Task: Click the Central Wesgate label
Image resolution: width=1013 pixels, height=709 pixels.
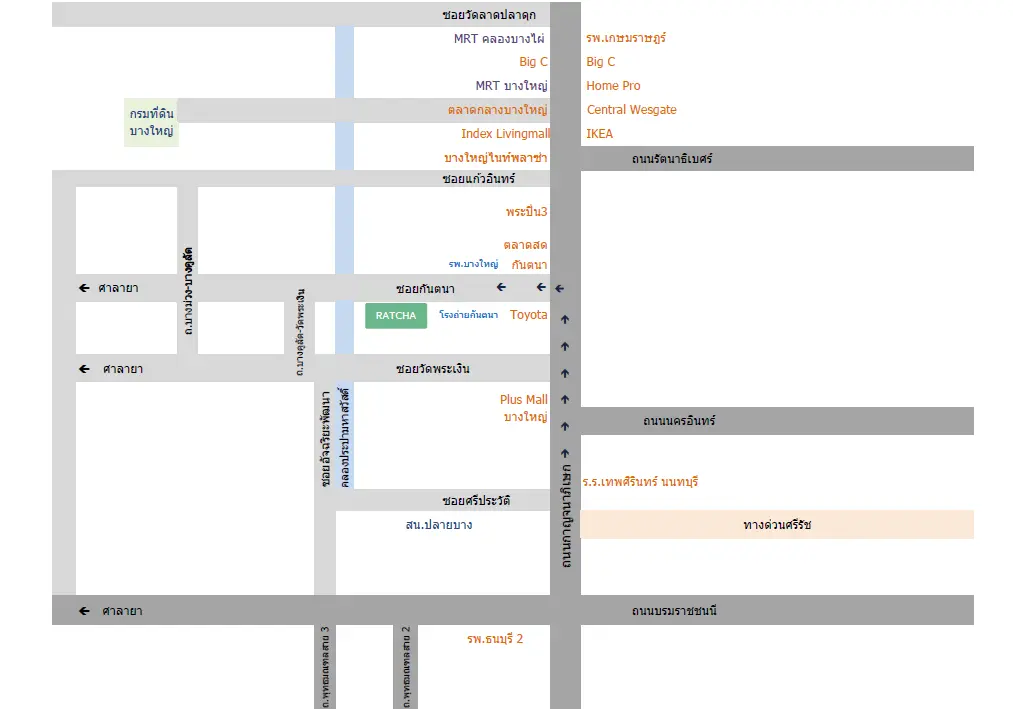Action: [631, 110]
